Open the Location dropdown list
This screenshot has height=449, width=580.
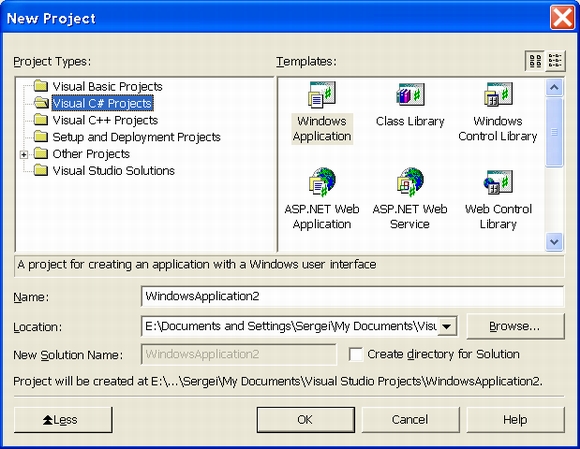coord(447,327)
